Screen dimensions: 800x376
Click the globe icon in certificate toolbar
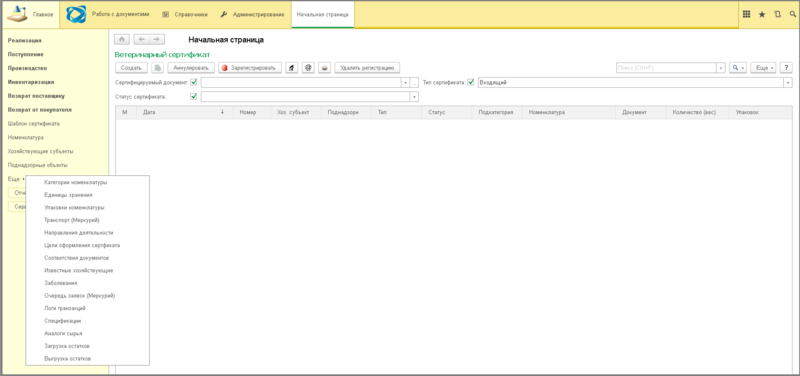[308, 67]
